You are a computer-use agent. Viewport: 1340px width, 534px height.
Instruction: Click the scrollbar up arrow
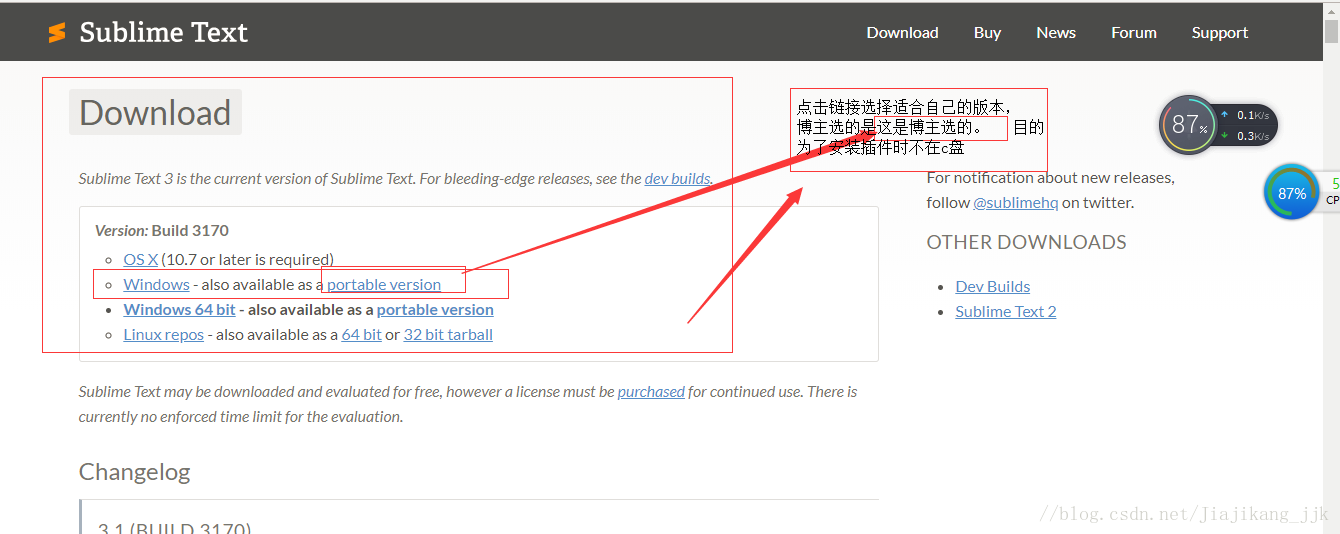[x=1331, y=9]
